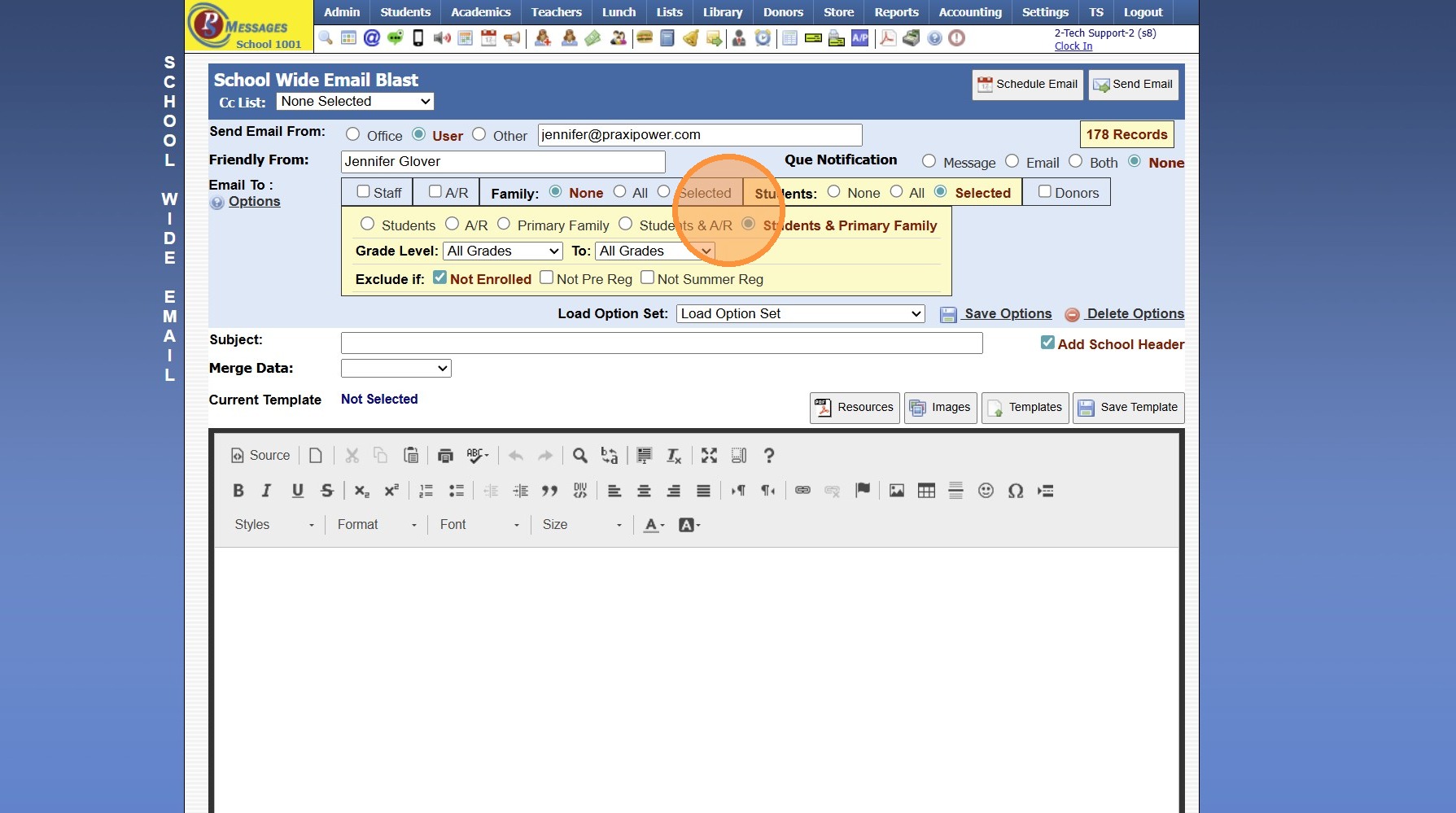1456x813 pixels.
Task: Open the font Size dropdown
Action: (x=582, y=525)
